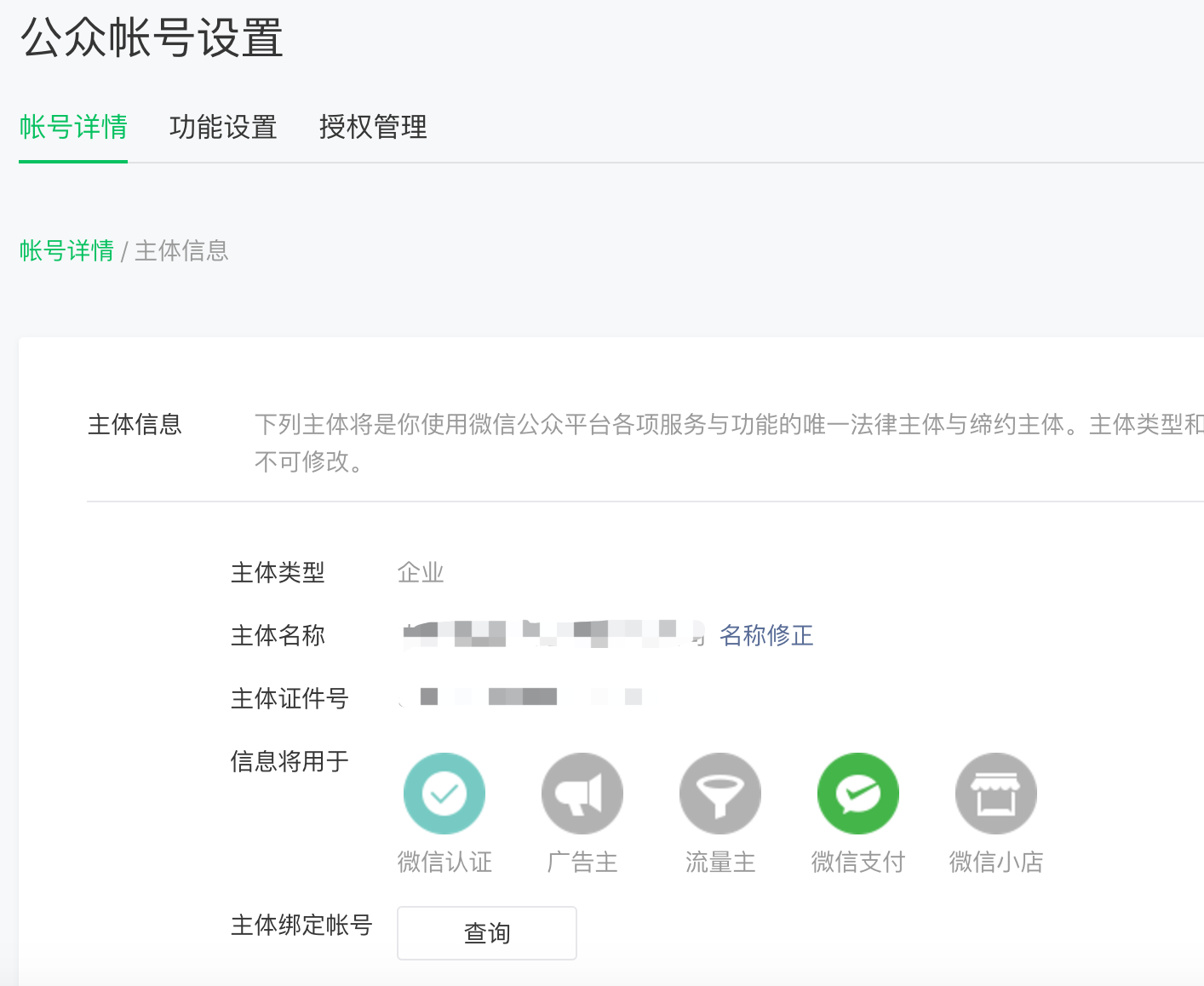Open the 授权管理 tab

373,127
